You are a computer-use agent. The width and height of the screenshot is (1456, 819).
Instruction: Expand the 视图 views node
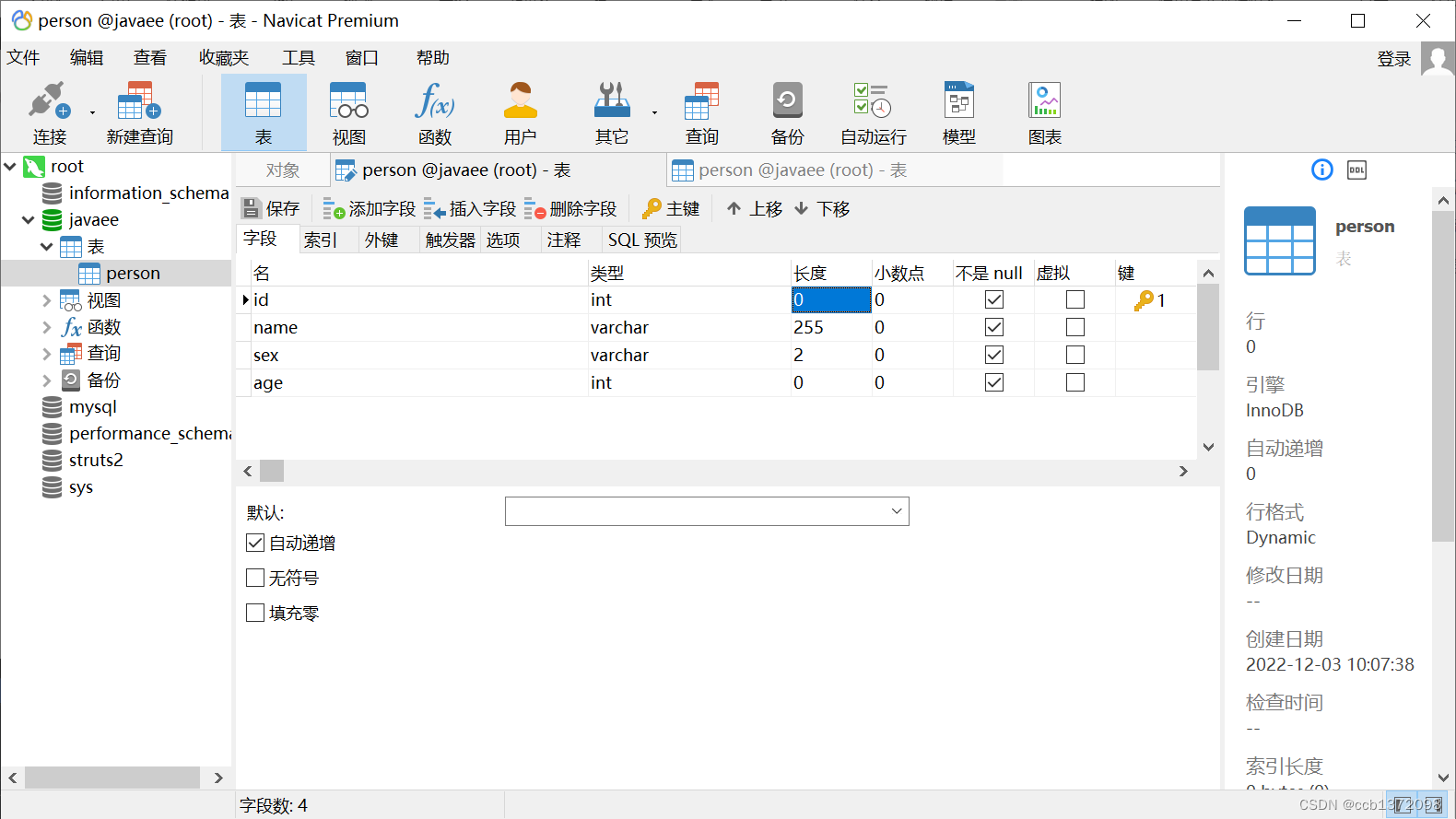click(x=46, y=300)
